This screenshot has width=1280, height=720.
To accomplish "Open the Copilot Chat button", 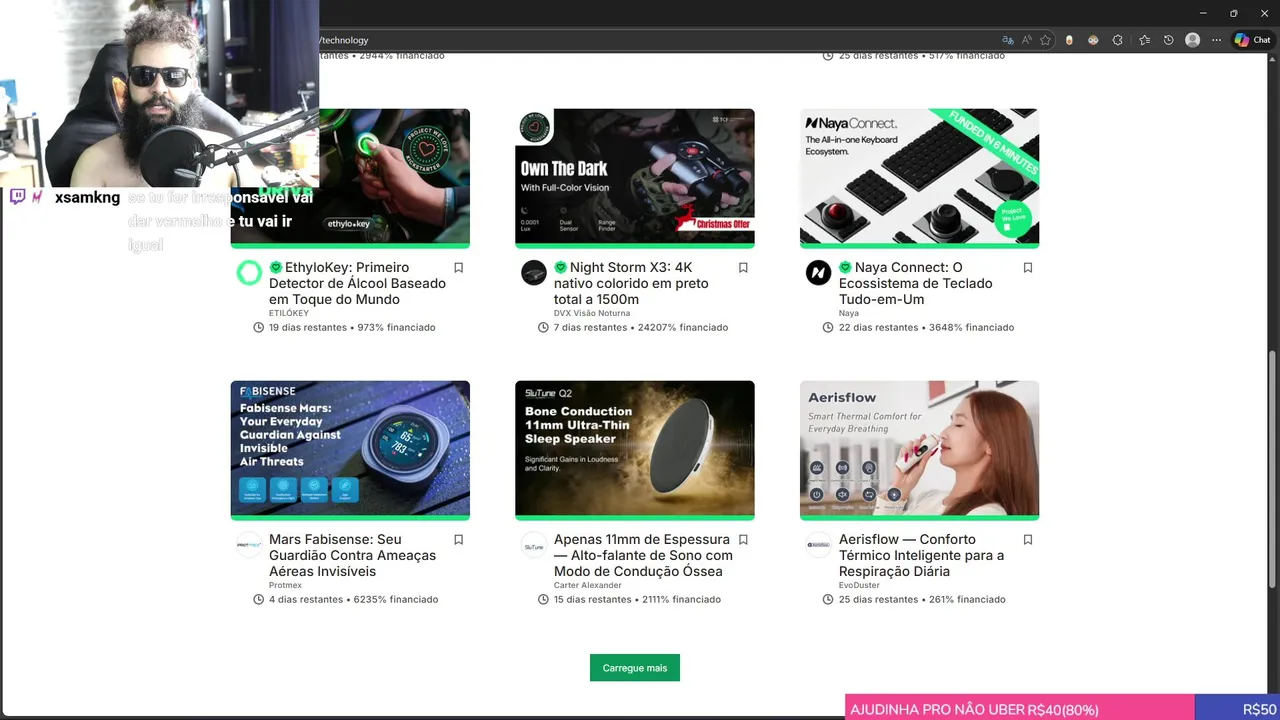I will tap(1252, 40).
